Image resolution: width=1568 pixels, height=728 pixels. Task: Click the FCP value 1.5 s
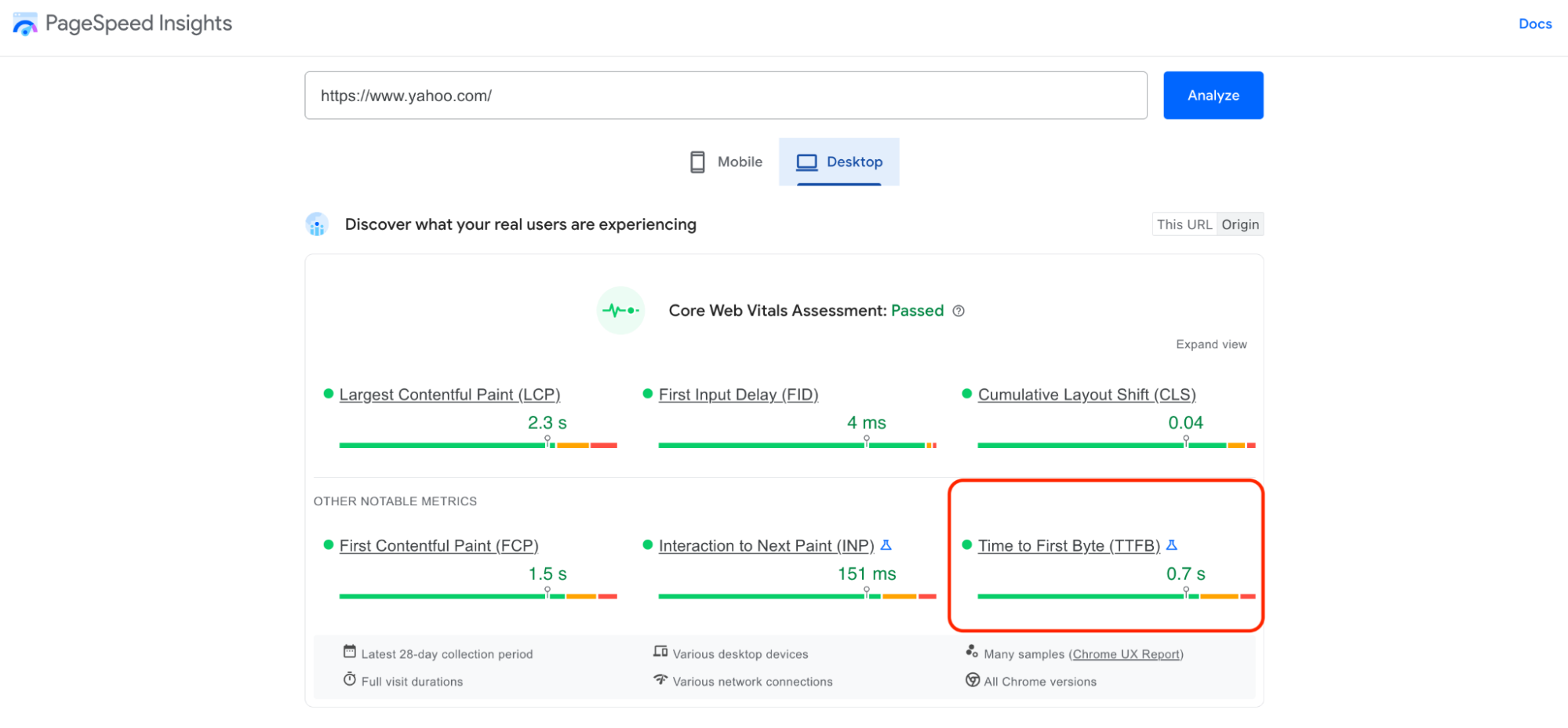point(547,574)
